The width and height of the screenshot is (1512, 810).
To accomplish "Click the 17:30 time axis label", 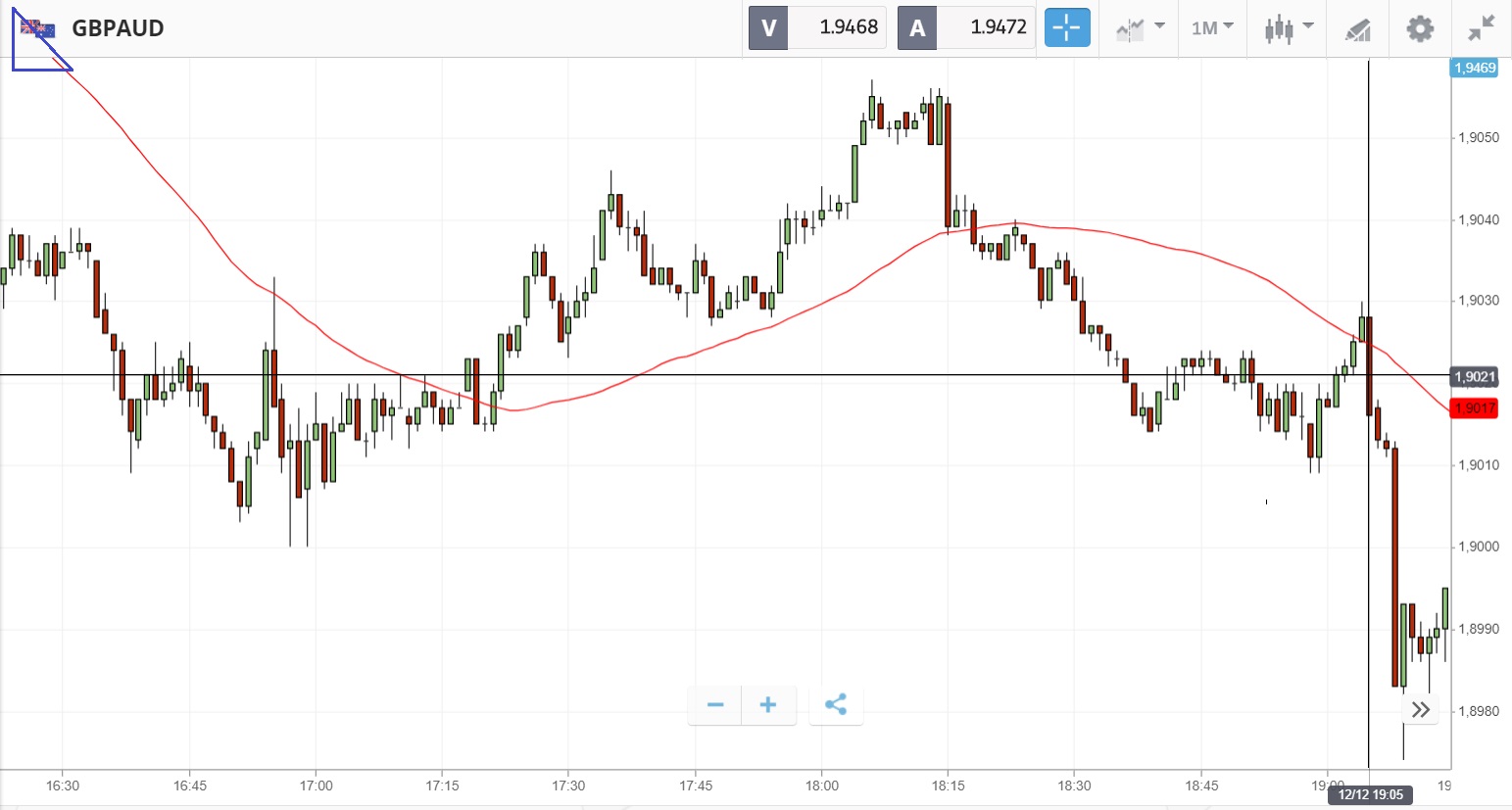I will click(x=568, y=786).
